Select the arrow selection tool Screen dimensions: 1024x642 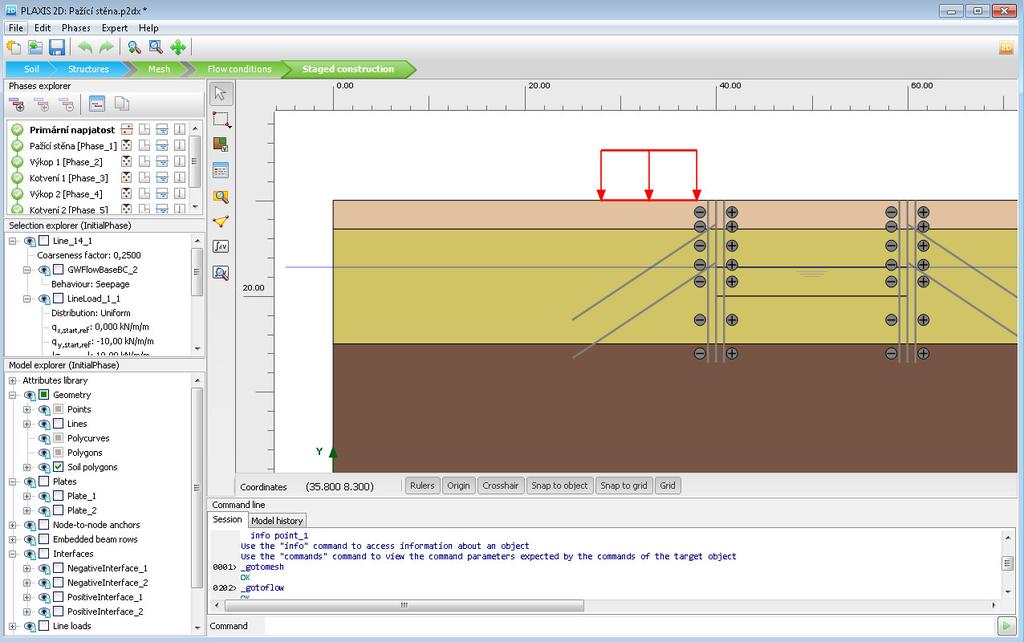coord(221,93)
